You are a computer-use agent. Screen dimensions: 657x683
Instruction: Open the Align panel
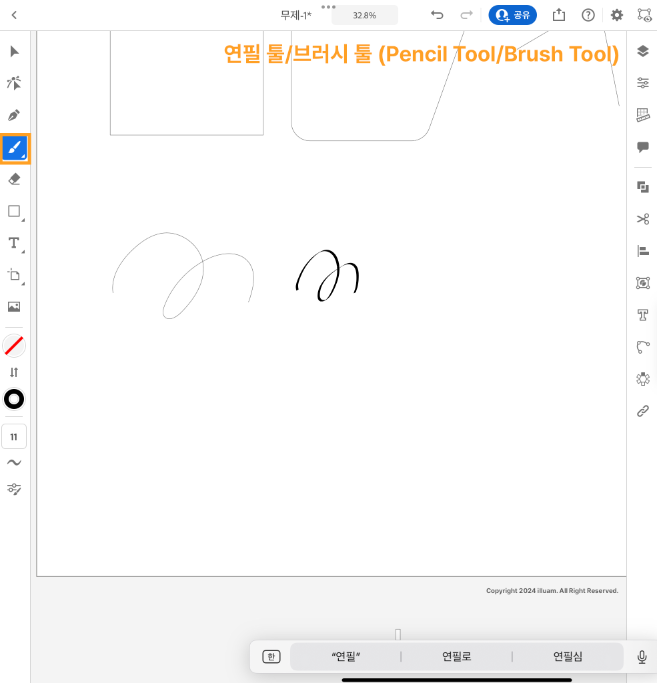click(643, 251)
